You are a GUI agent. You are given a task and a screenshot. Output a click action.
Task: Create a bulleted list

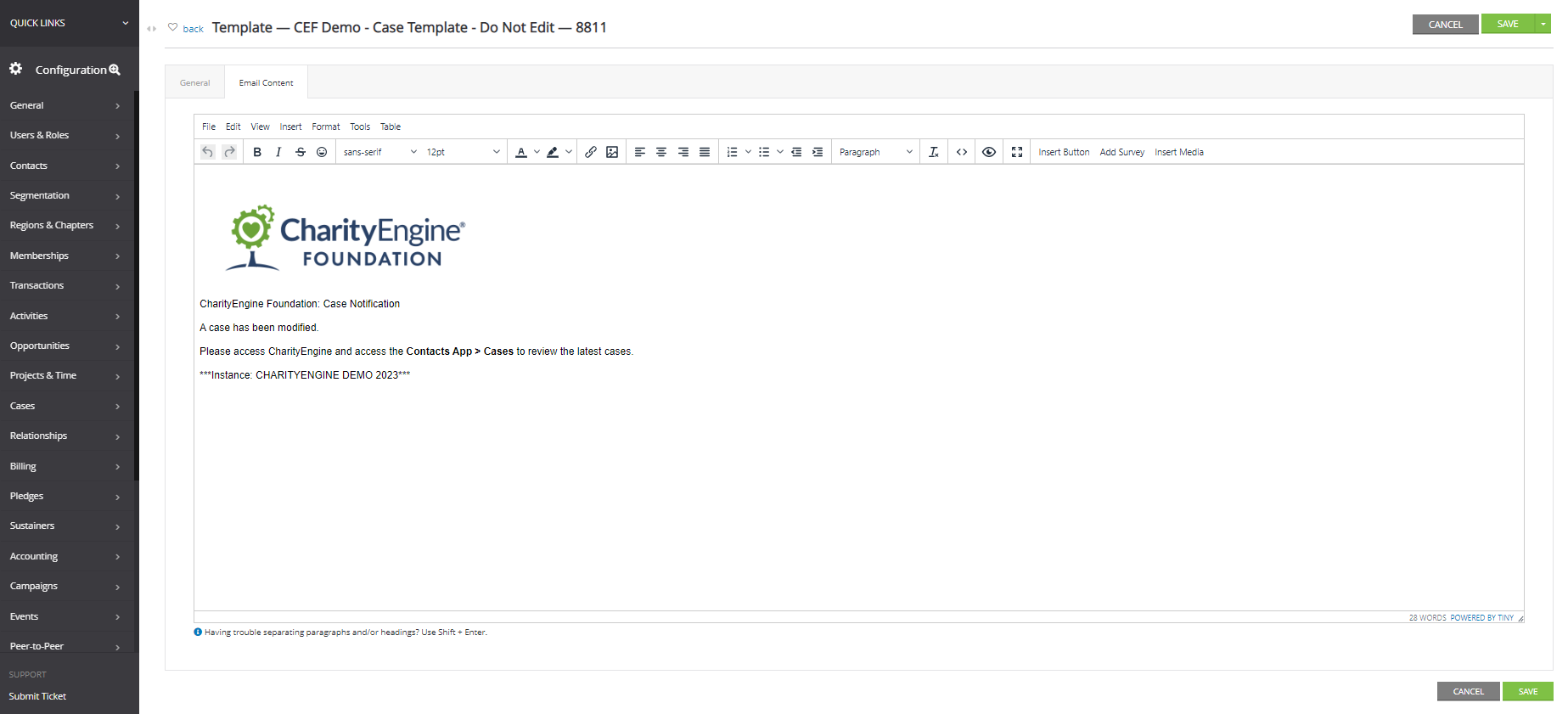764,152
